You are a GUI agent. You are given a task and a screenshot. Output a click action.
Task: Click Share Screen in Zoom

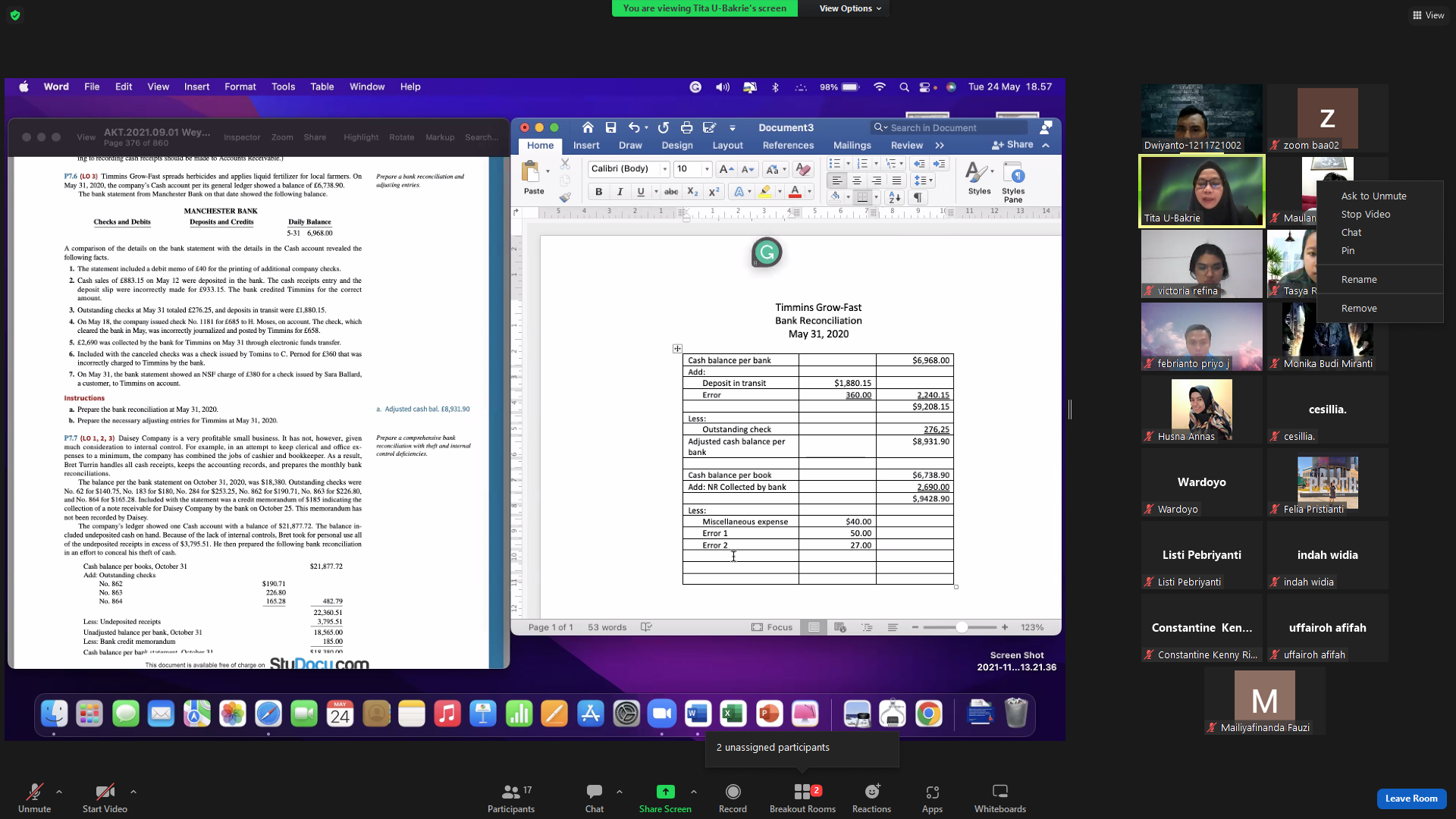click(665, 798)
